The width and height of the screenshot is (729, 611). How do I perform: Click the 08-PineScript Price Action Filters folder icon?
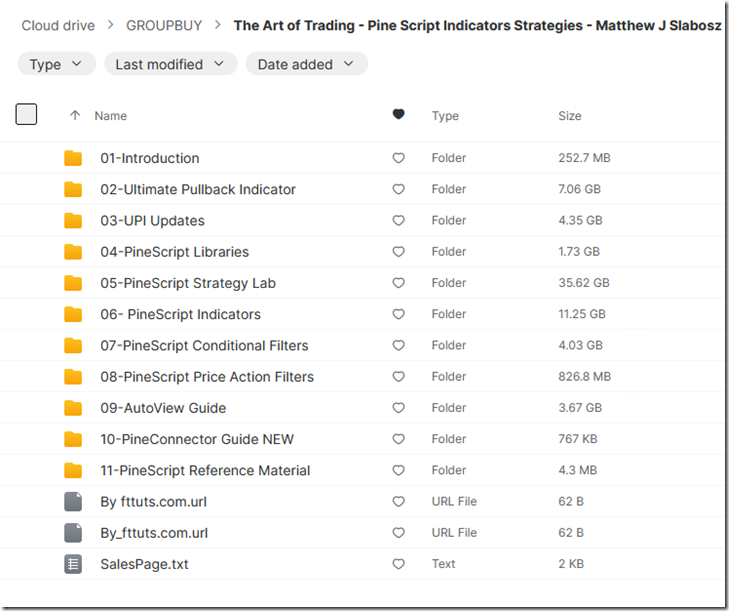tap(73, 377)
